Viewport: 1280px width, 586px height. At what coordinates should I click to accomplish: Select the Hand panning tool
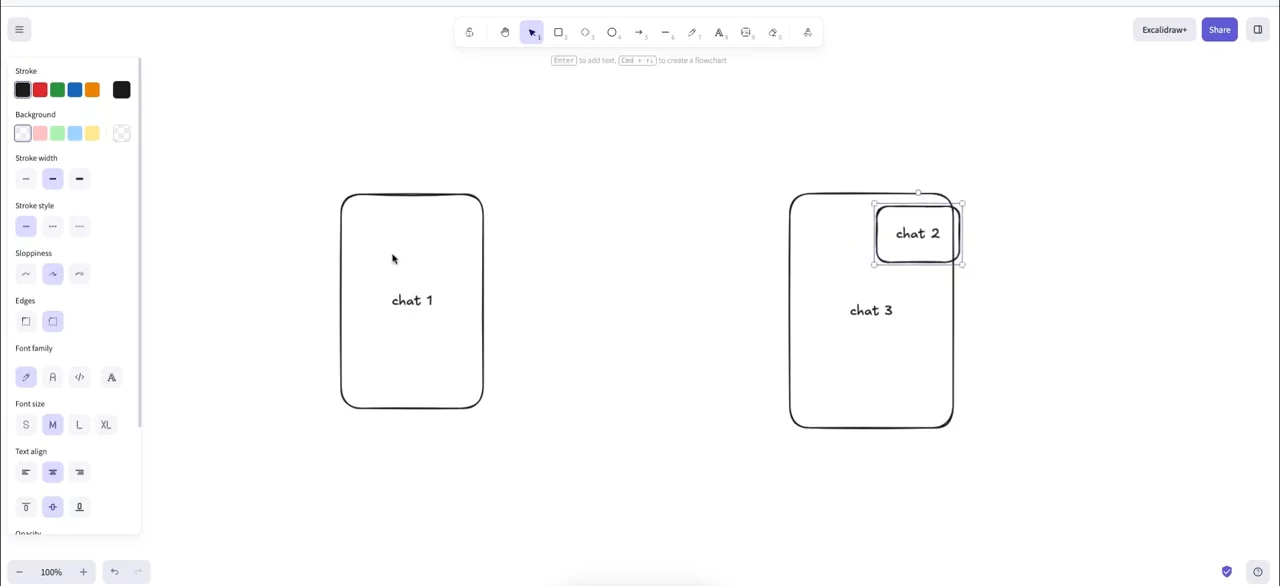click(x=505, y=33)
